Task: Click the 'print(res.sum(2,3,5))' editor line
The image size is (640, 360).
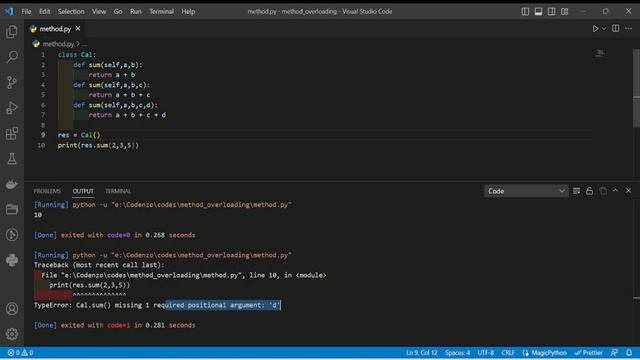Action: pyautogui.click(x=98, y=145)
